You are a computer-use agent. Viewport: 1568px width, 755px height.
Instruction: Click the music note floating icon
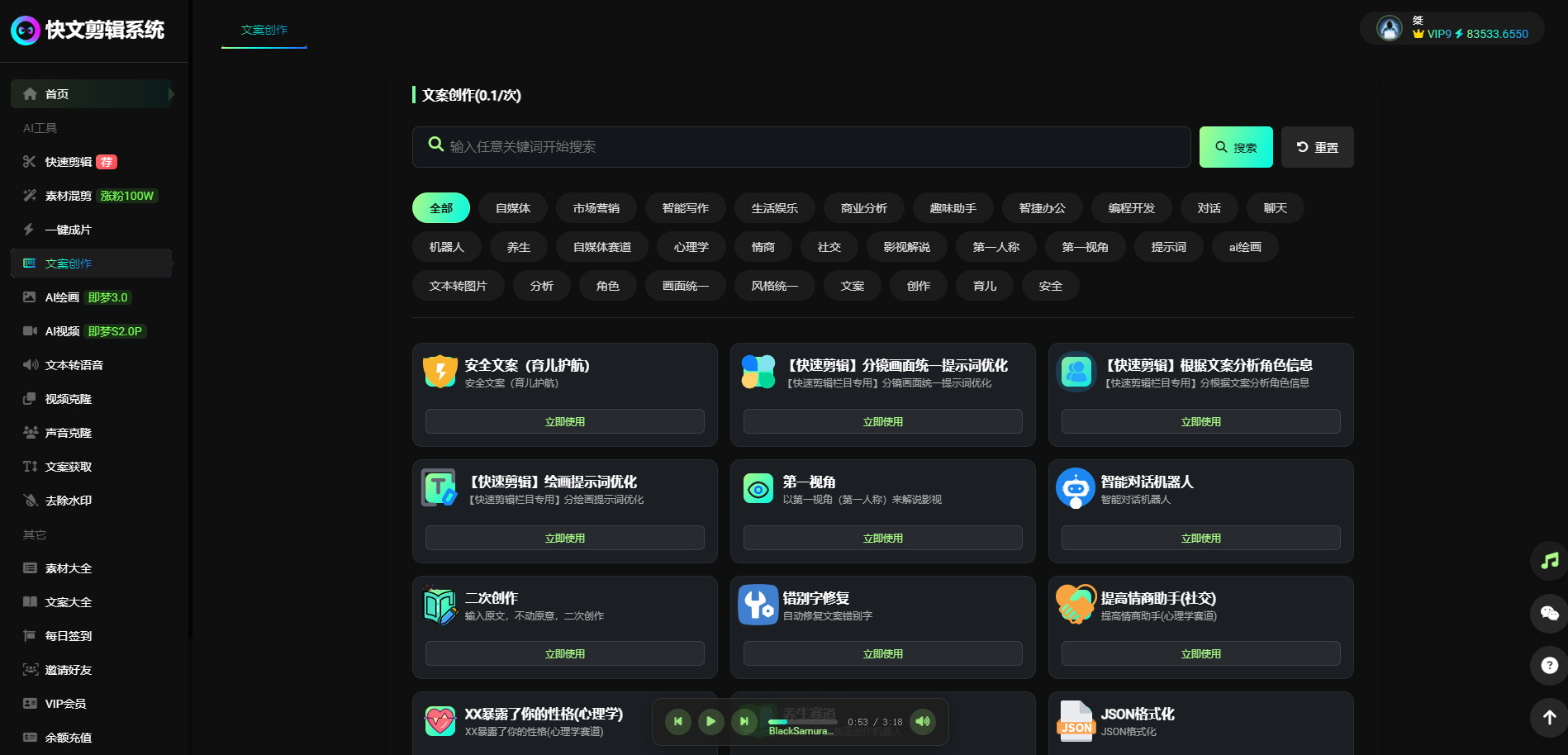[1549, 562]
